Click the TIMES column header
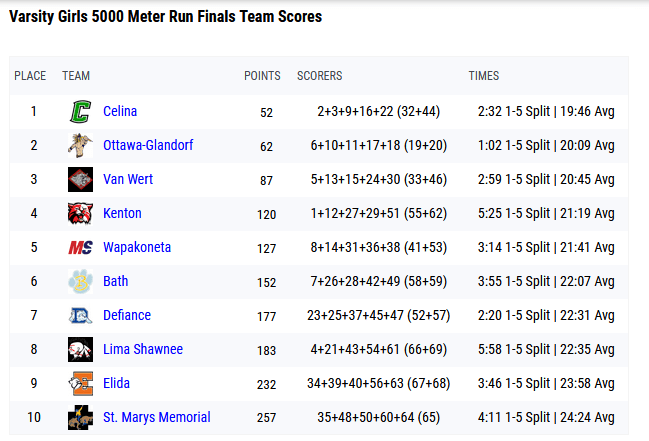The width and height of the screenshot is (649, 441). tap(484, 76)
